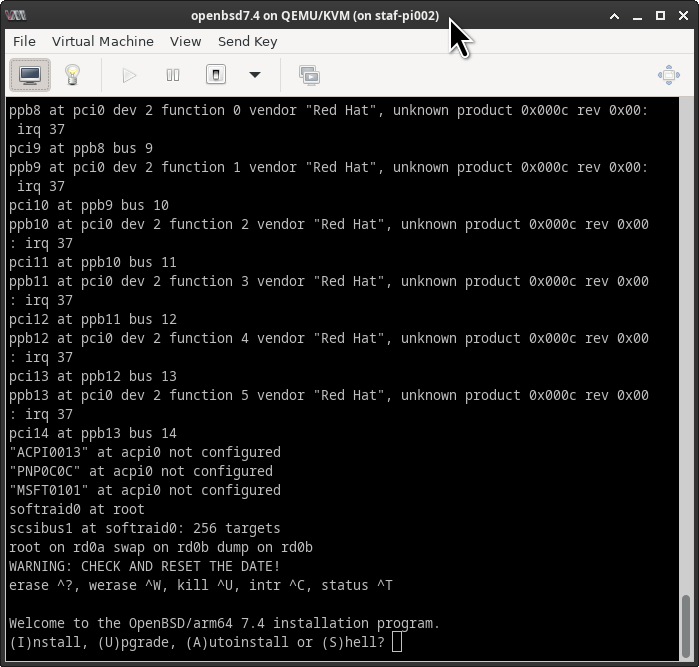Close the openbsd7.4 VM window
The height and width of the screenshot is (667, 699).
pyautogui.click(x=682, y=15)
